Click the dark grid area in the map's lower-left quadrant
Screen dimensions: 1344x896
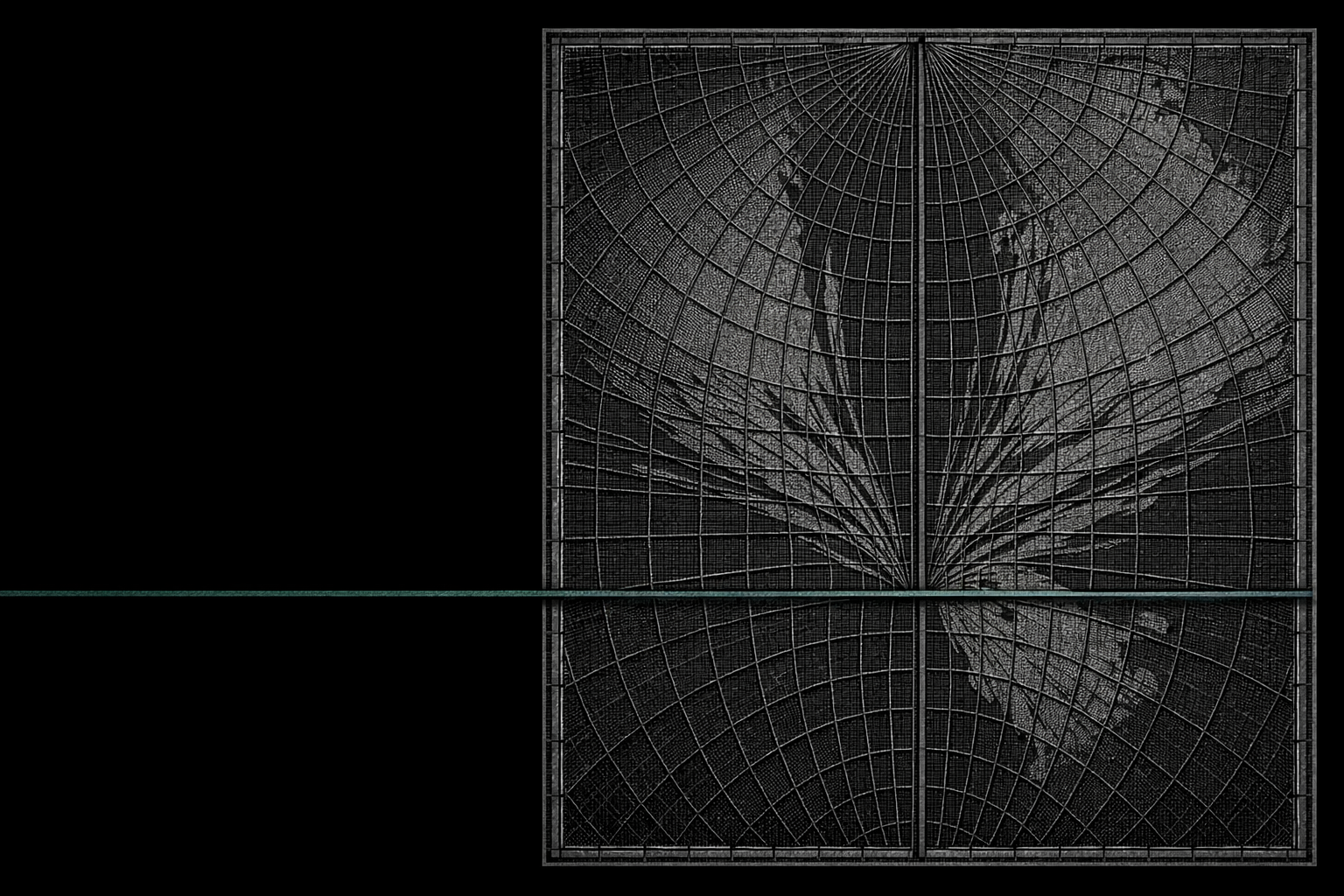[x=735, y=726]
